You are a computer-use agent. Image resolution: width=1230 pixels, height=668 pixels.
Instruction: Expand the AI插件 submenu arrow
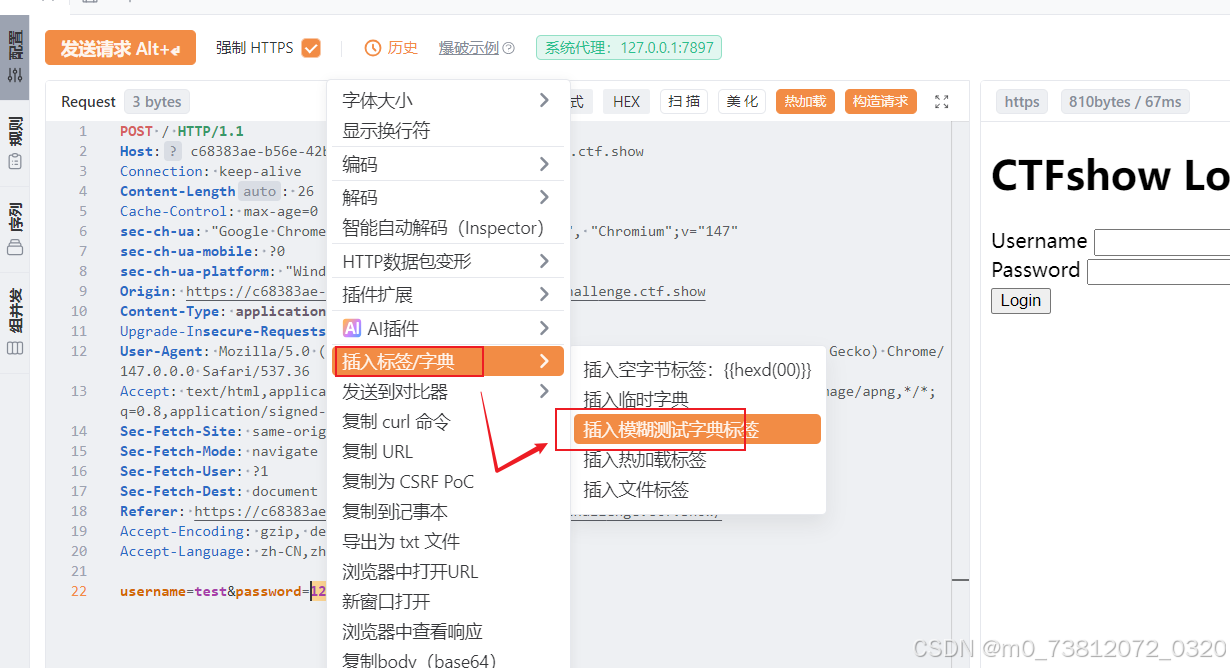tap(544, 328)
